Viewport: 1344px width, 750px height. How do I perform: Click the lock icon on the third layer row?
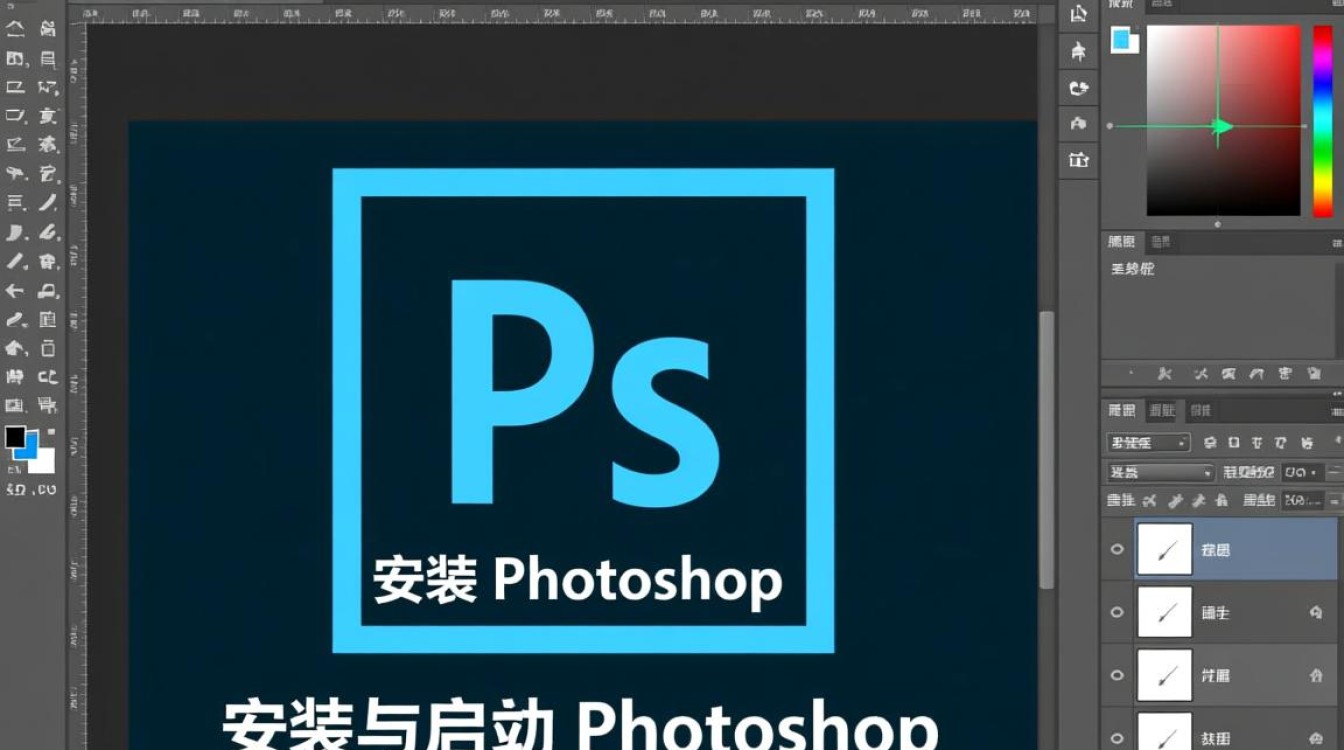point(1316,676)
